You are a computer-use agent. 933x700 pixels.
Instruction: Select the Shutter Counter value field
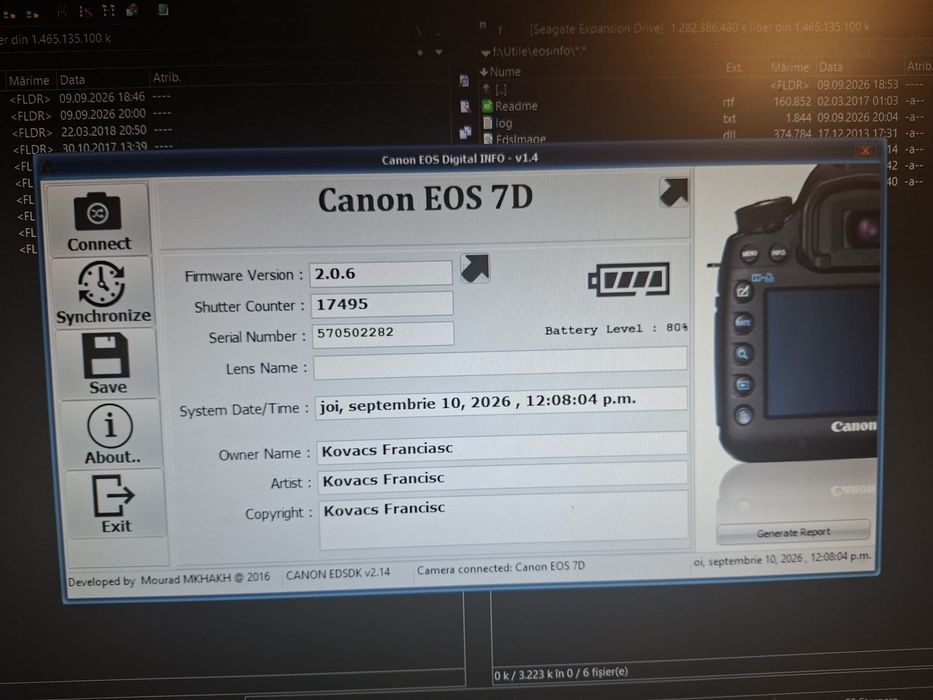point(382,304)
